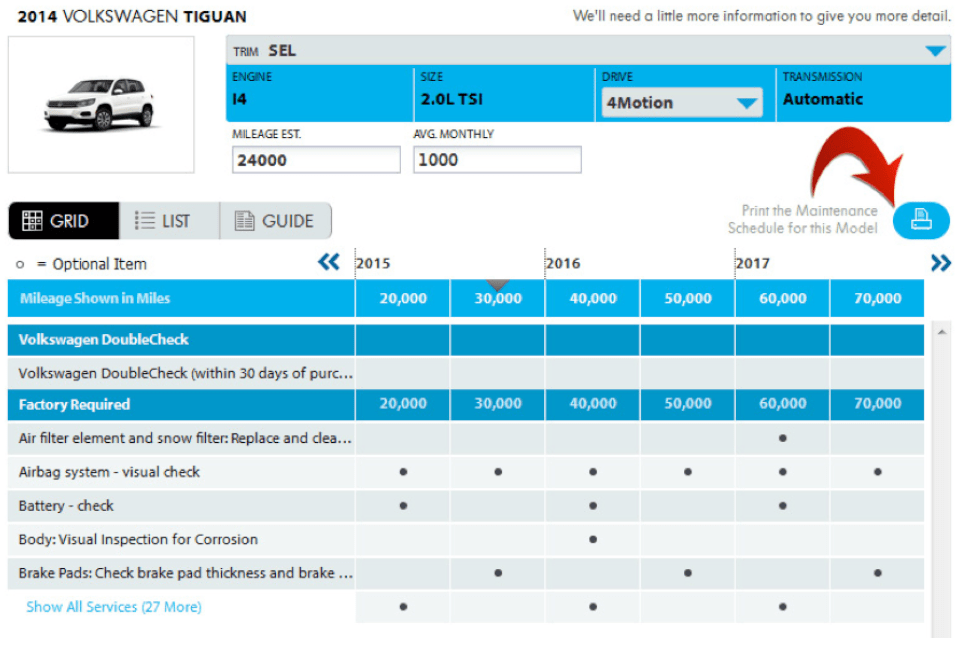Switch to GUIDE view tab
Screen dimensions: 956x654
[x=276, y=221]
